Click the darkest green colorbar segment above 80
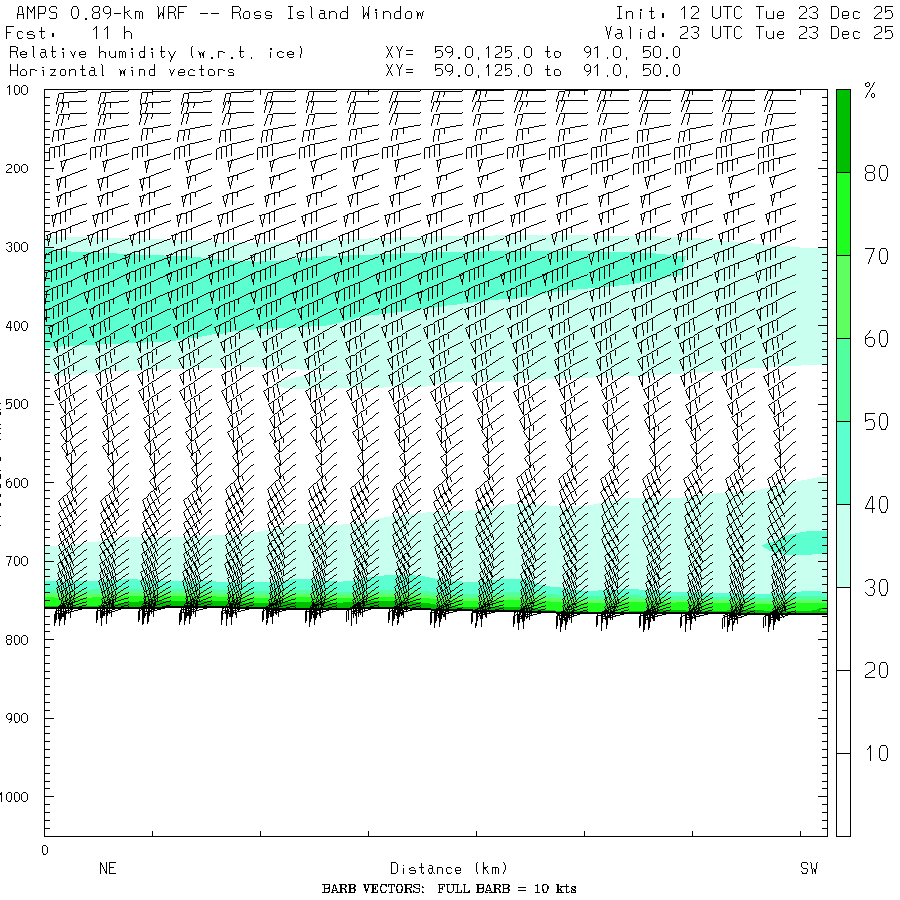This screenshot has height=900, width=900. (843, 130)
